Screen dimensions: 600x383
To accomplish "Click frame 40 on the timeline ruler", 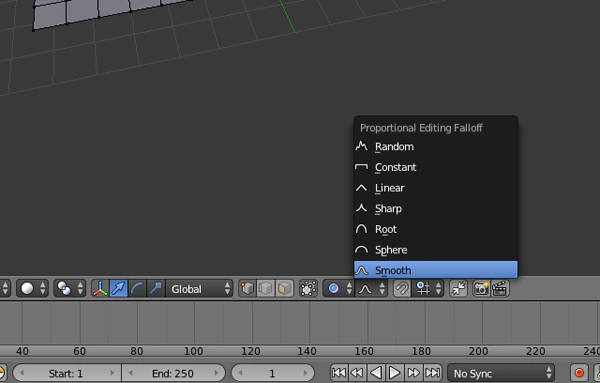I will click(x=22, y=351).
